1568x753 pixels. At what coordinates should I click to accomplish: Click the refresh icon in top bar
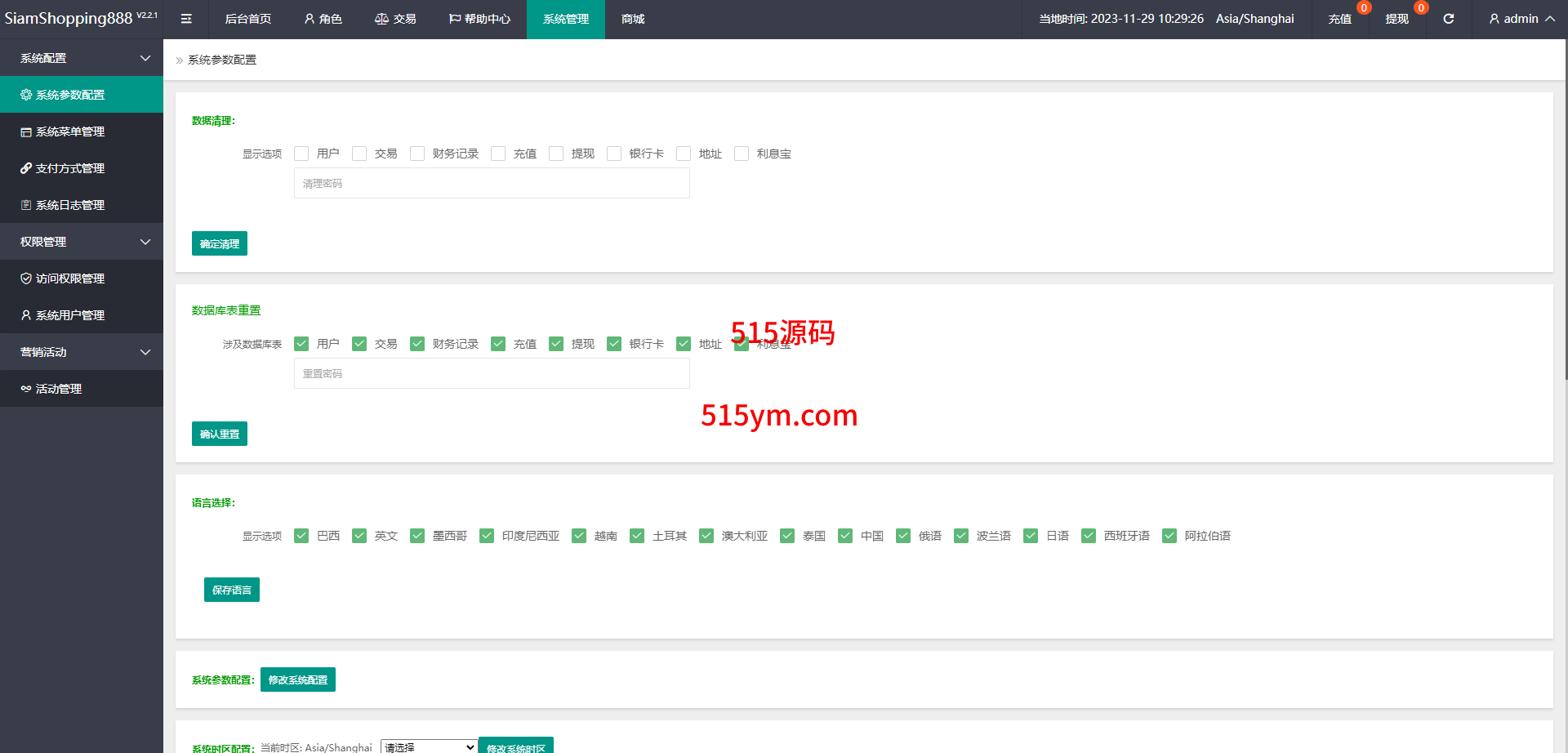click(1448, 19)
